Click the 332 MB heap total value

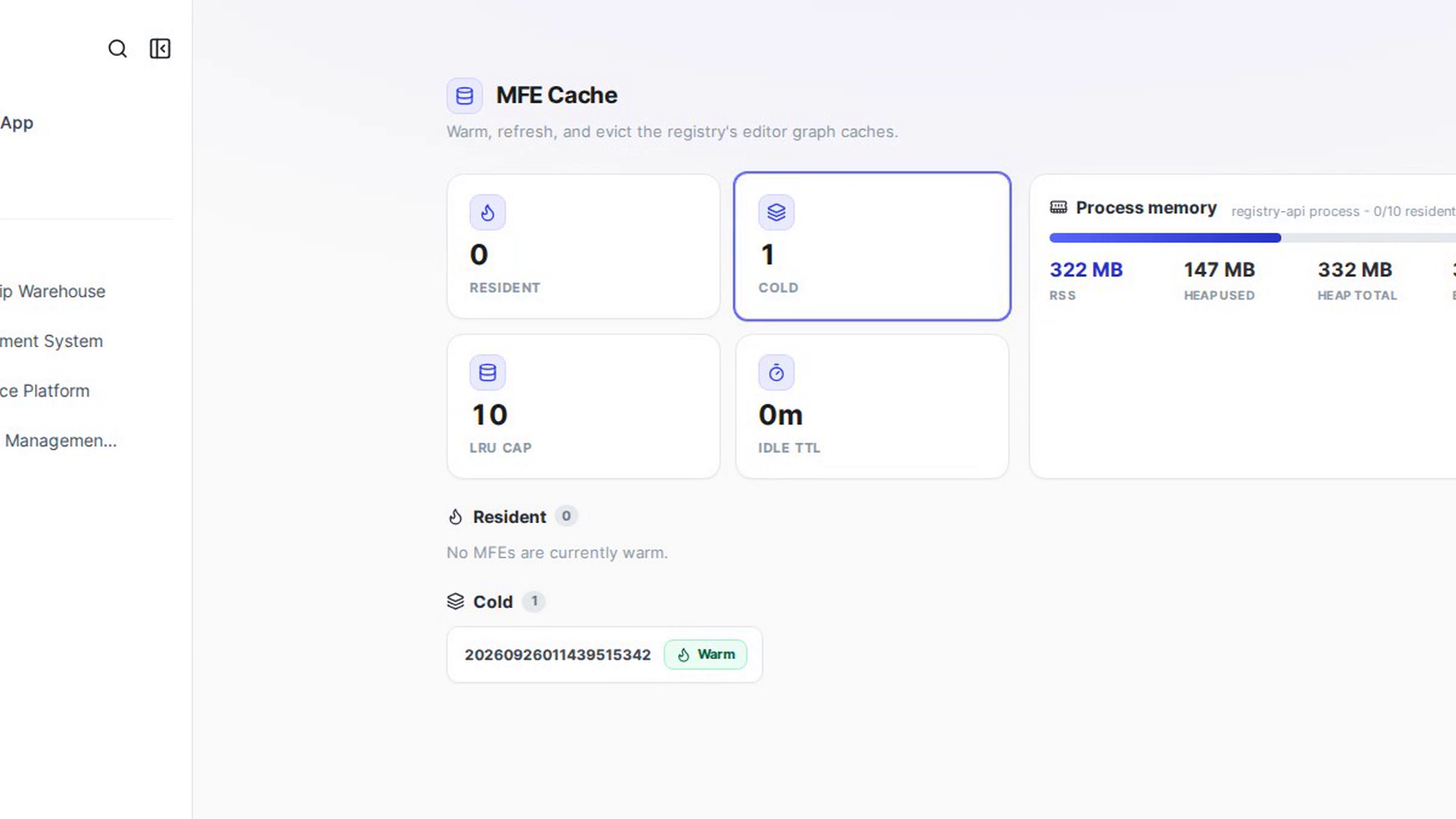pyautogui.click(x=1355, y=270)
